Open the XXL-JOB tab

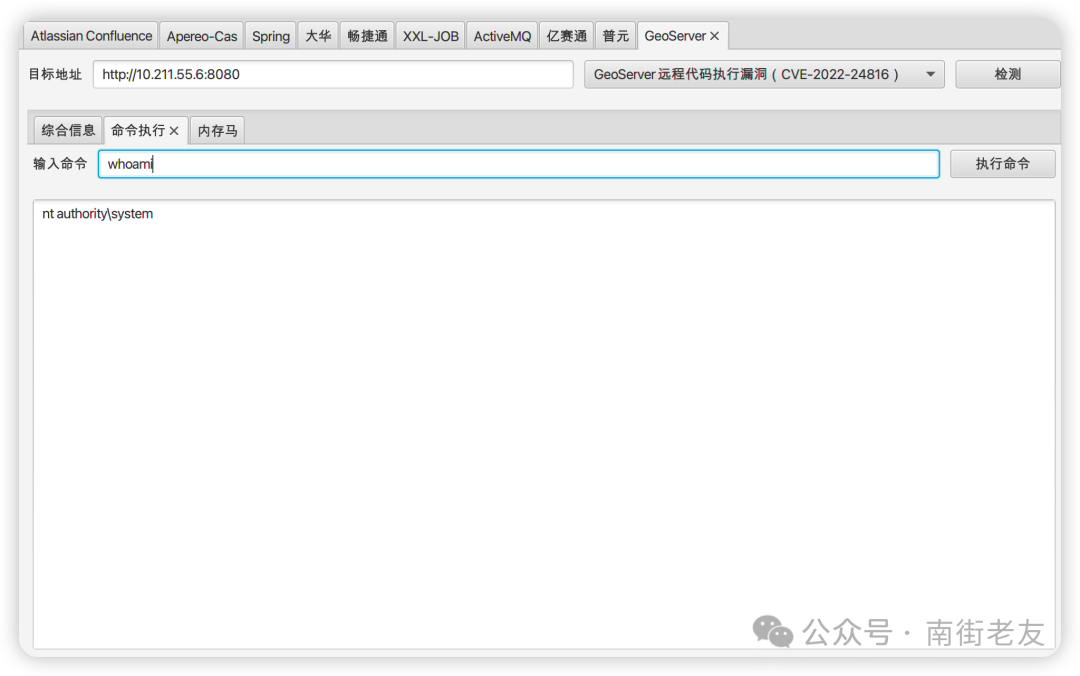coord(430,36)
